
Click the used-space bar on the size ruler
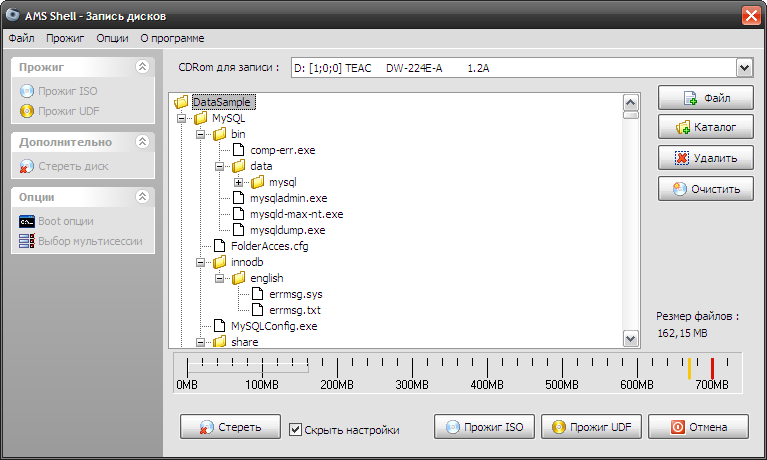click(x=248, y=368)
